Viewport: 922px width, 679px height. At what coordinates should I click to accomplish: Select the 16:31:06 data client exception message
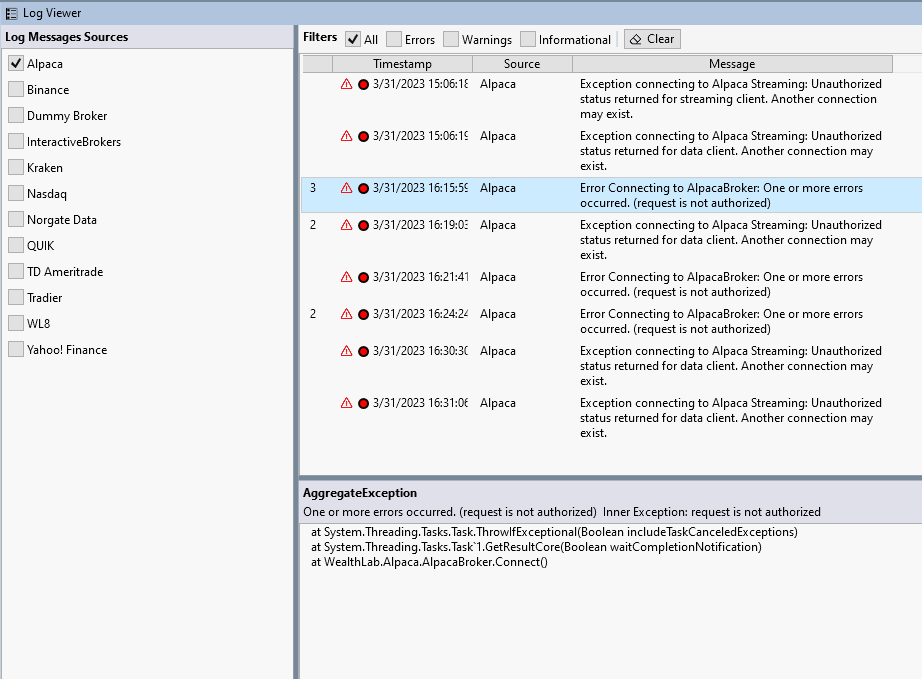point(730,418)
